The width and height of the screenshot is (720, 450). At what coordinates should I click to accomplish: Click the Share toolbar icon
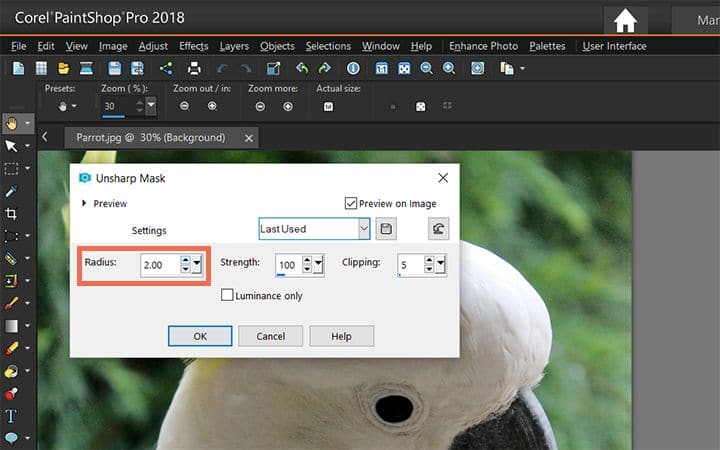pos(166,68)
